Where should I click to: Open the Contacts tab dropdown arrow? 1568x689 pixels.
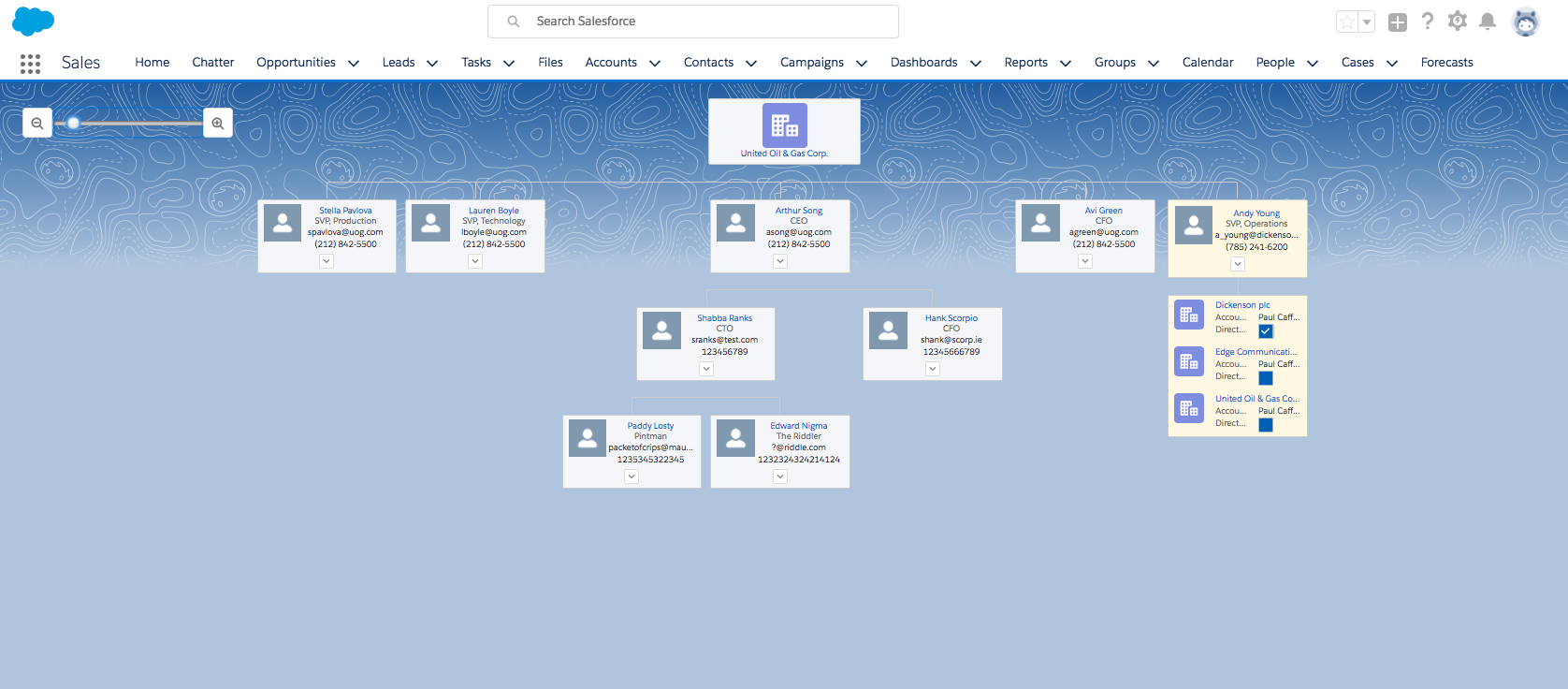[x=751, y=63]
